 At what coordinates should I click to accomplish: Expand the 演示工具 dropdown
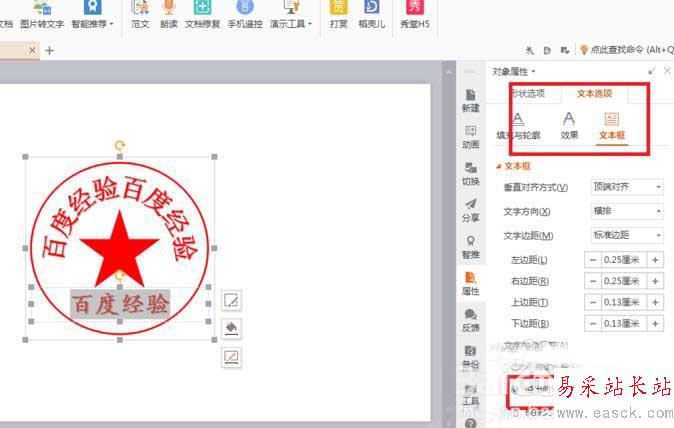coord(291,15)
